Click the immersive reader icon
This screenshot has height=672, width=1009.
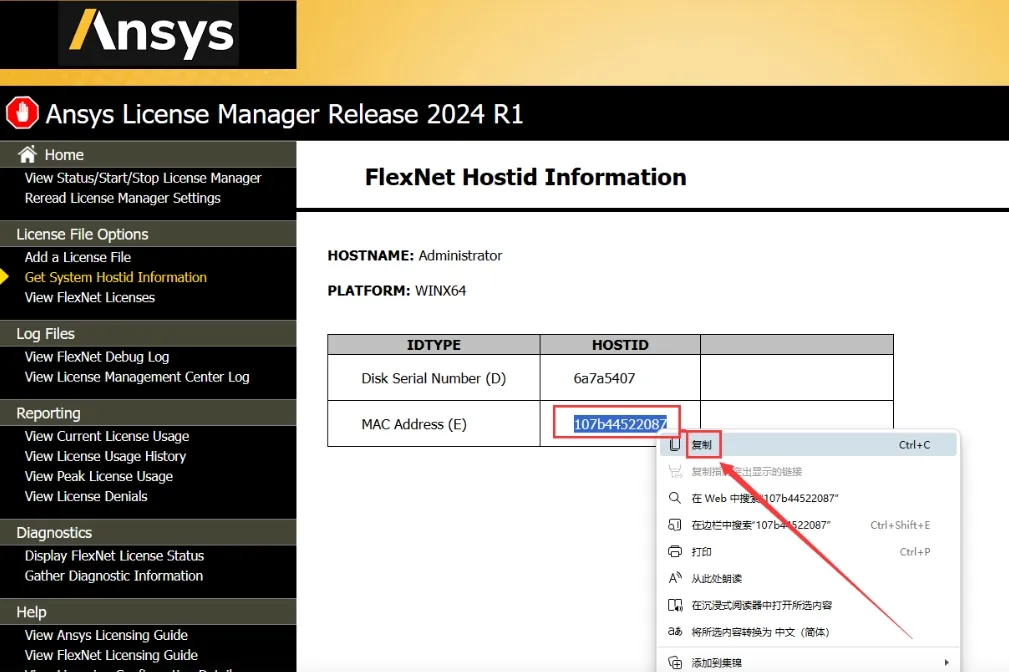pos(674,605)
